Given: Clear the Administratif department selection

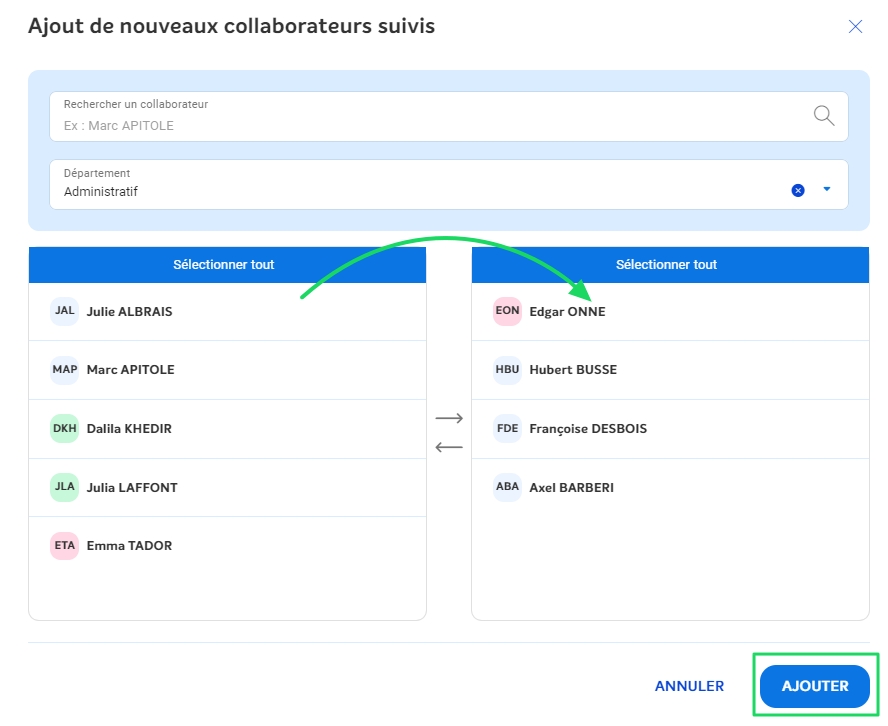Looking at the screenshot, I should [x=798, y=190].
